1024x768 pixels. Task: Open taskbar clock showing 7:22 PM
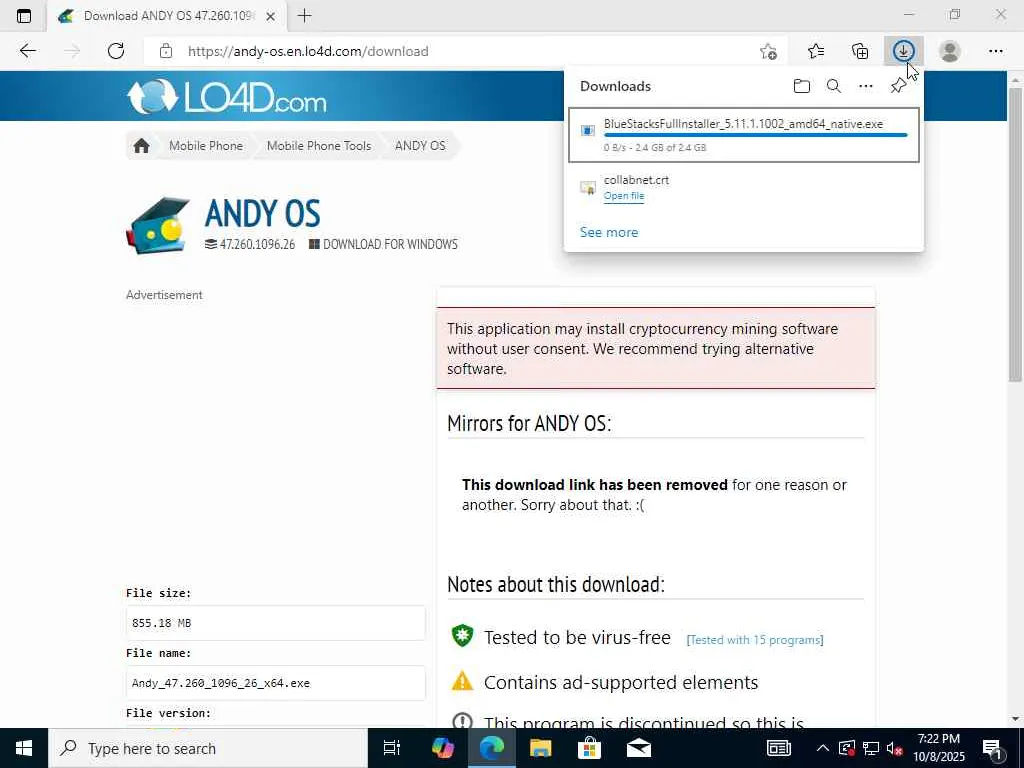pyautogui.click(x=938, y=748)
